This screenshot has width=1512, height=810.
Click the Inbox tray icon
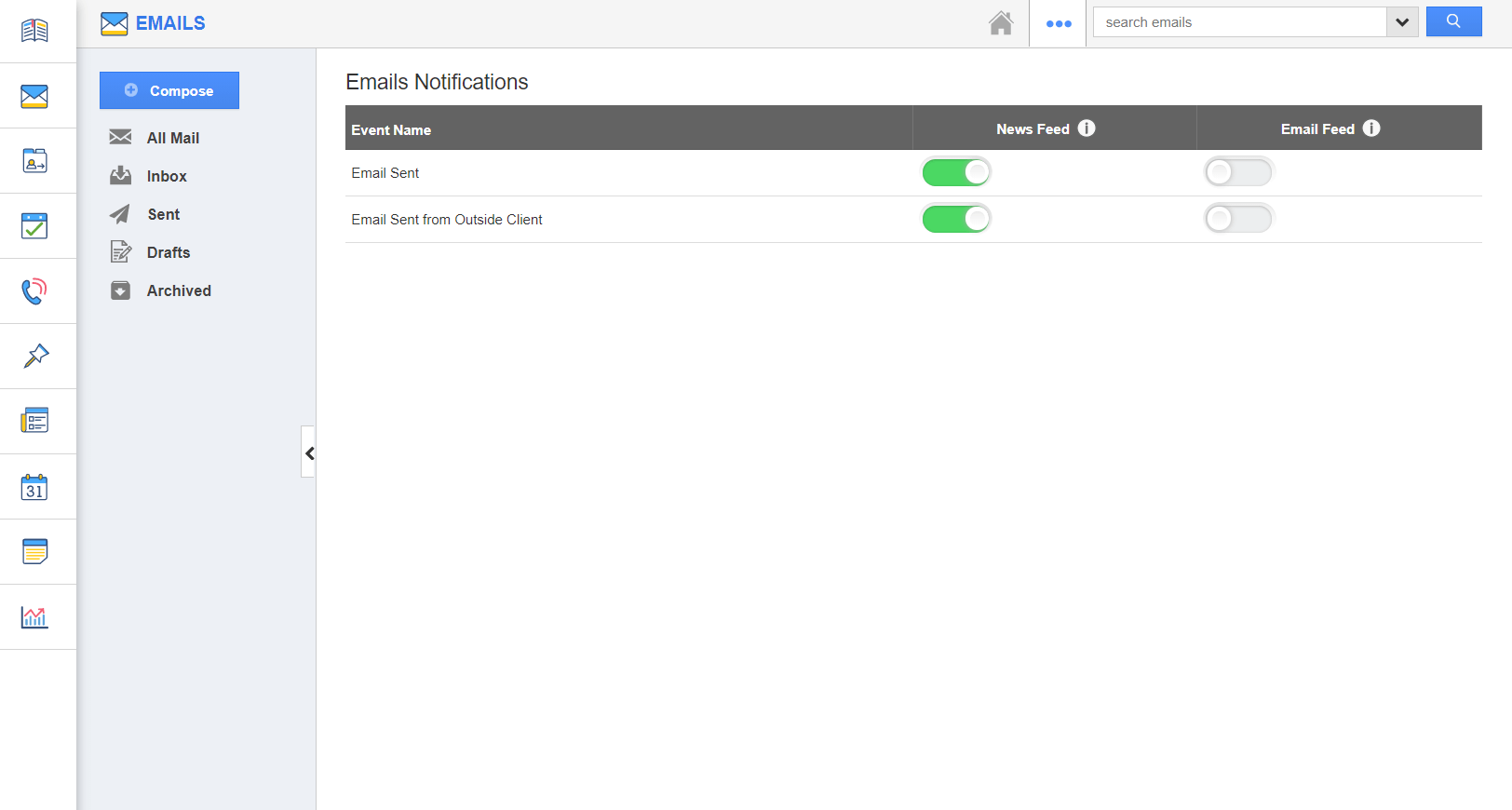click(x=121, y=175)
